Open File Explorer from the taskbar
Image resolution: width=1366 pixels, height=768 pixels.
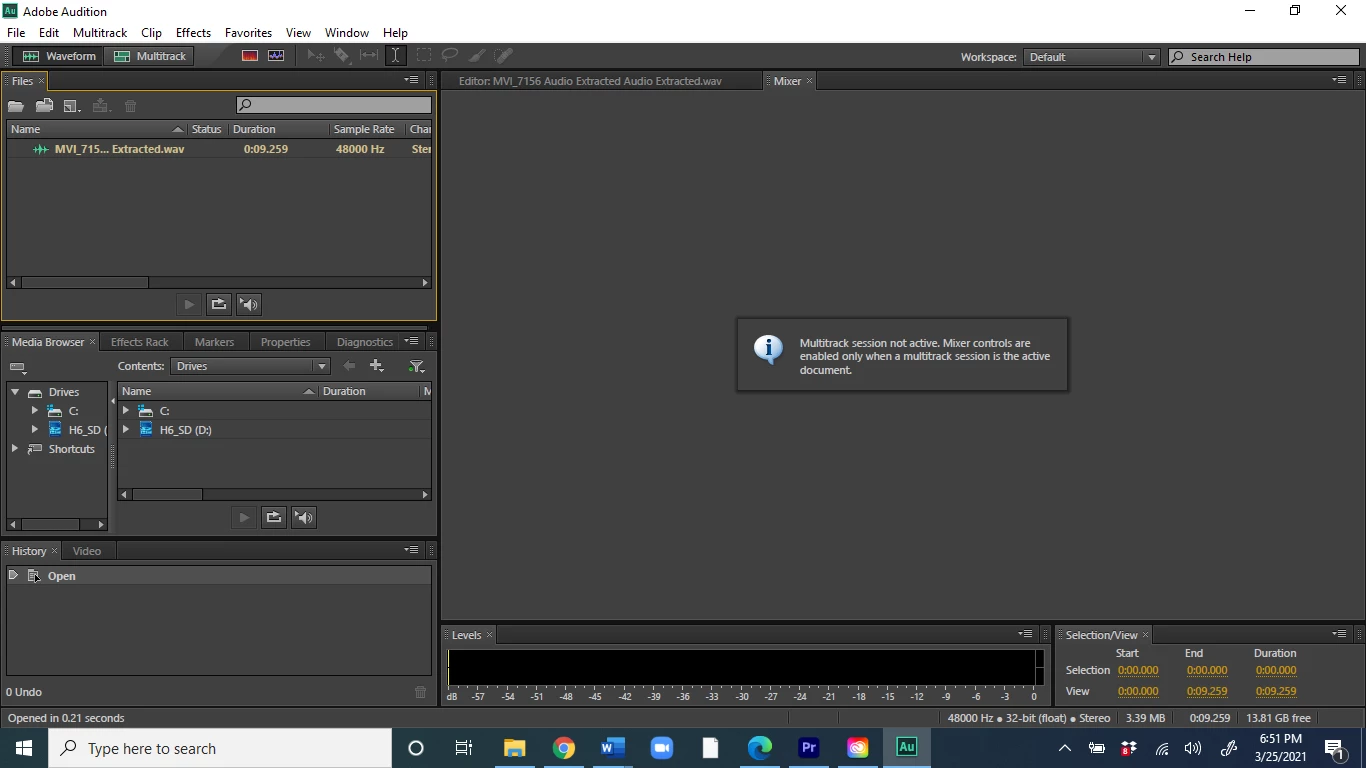(515, 748)
